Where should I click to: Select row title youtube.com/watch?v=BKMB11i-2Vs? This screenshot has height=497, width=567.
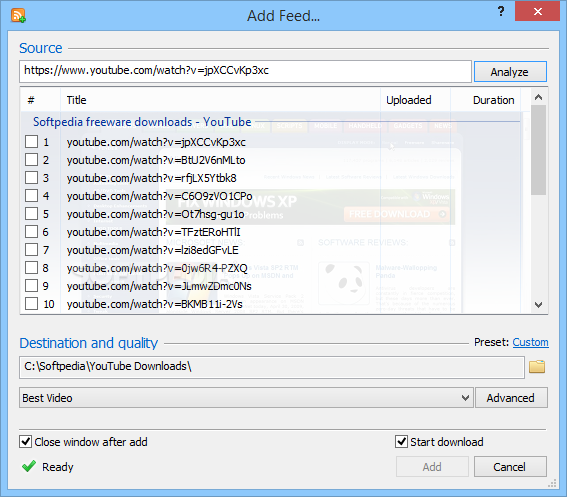click(x=155, y=304)
